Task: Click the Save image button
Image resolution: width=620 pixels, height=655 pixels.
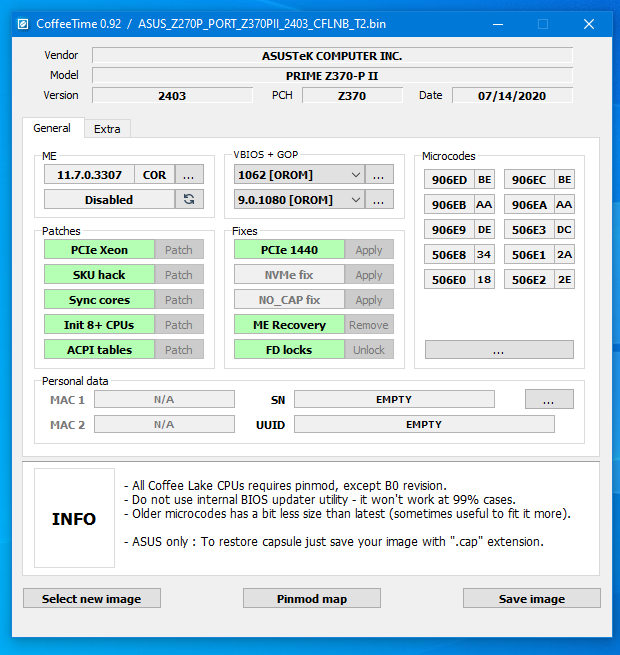Action: point(532,598)
